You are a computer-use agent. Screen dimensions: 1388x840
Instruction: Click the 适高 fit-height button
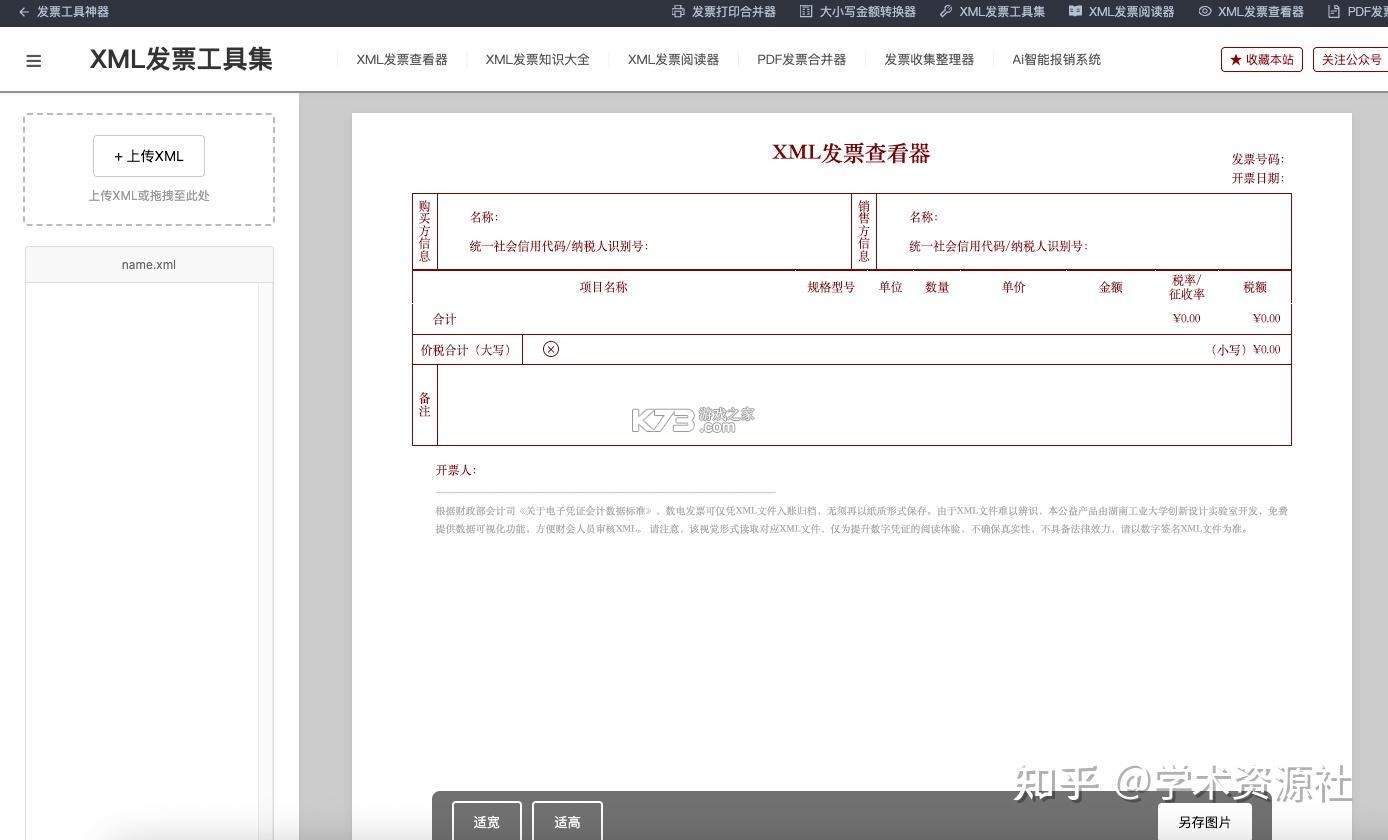point(567,821)
